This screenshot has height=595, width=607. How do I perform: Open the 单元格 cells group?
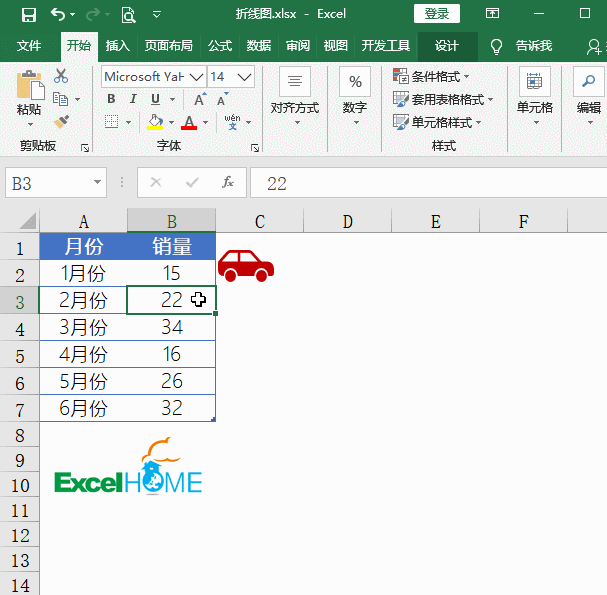pos(535,97)
